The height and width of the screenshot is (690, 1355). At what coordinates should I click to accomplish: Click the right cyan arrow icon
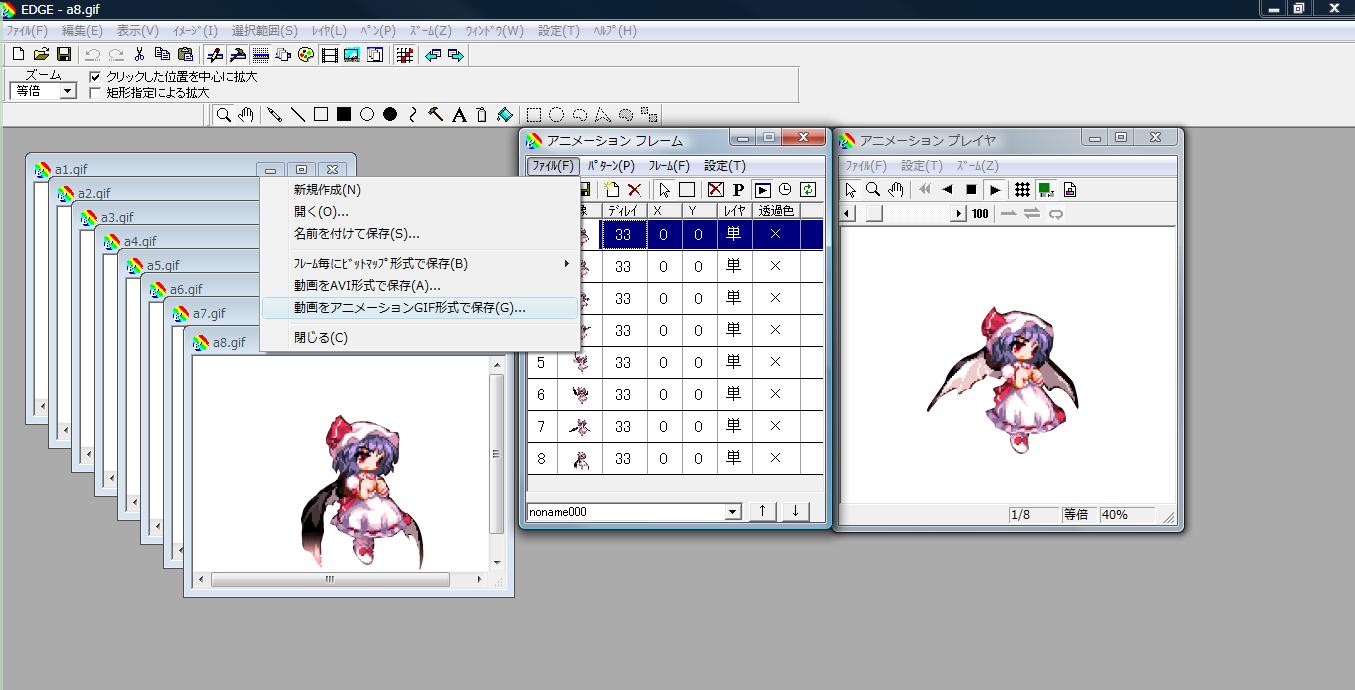[456, 55]
